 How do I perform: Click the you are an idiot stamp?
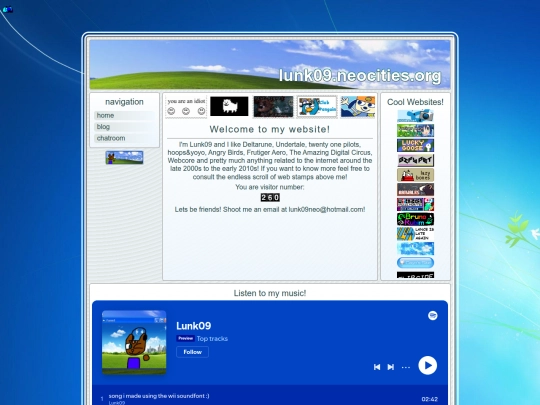pos(186,107)
